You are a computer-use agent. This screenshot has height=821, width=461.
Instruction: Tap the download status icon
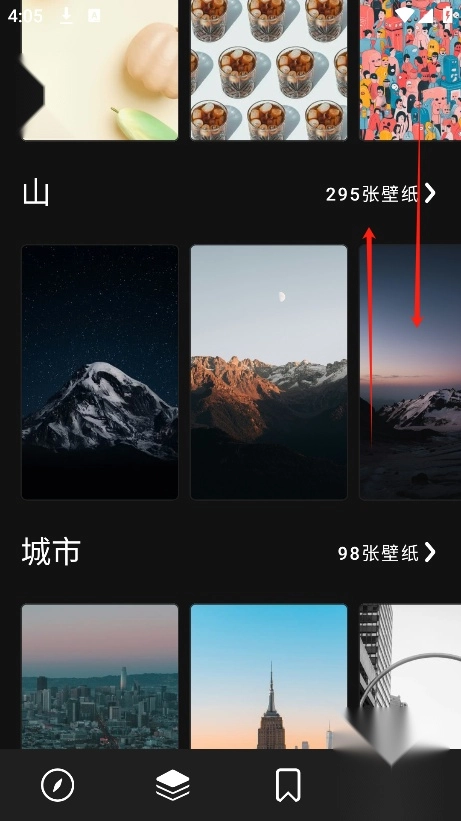(x=66, y=16)
